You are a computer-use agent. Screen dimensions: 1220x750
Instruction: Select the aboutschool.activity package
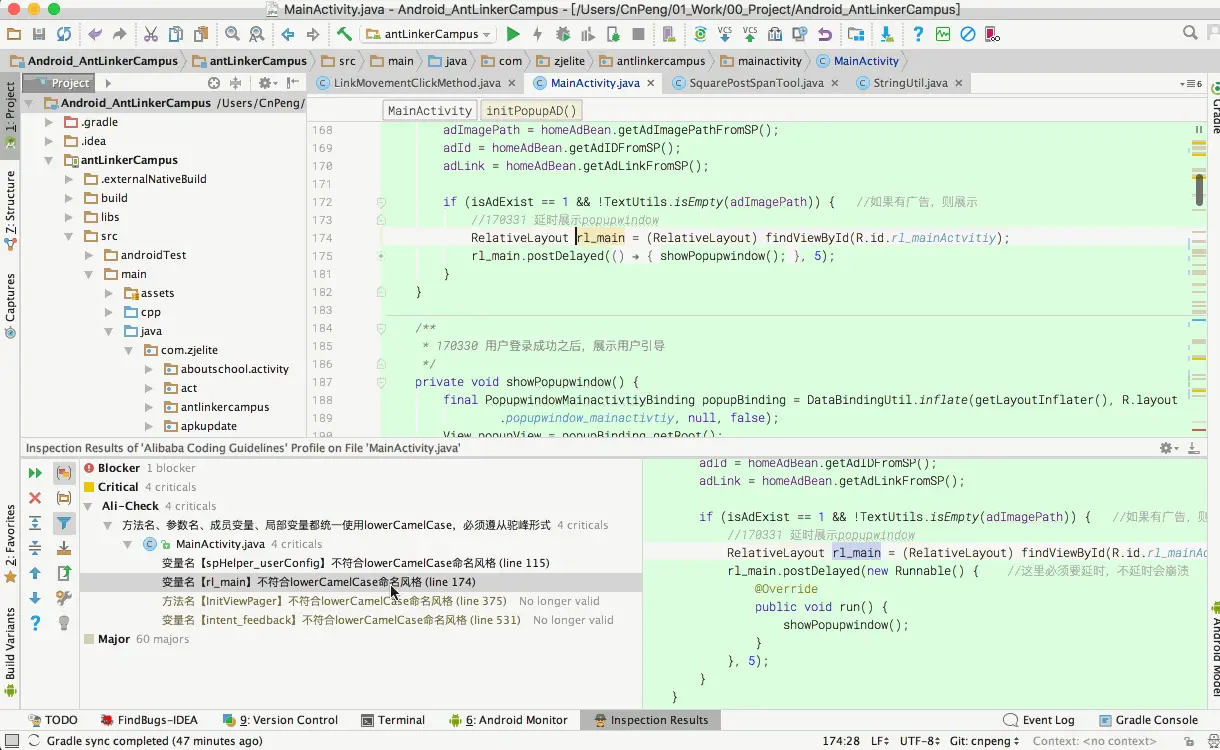pyautogui.click(x=234, y=369)
